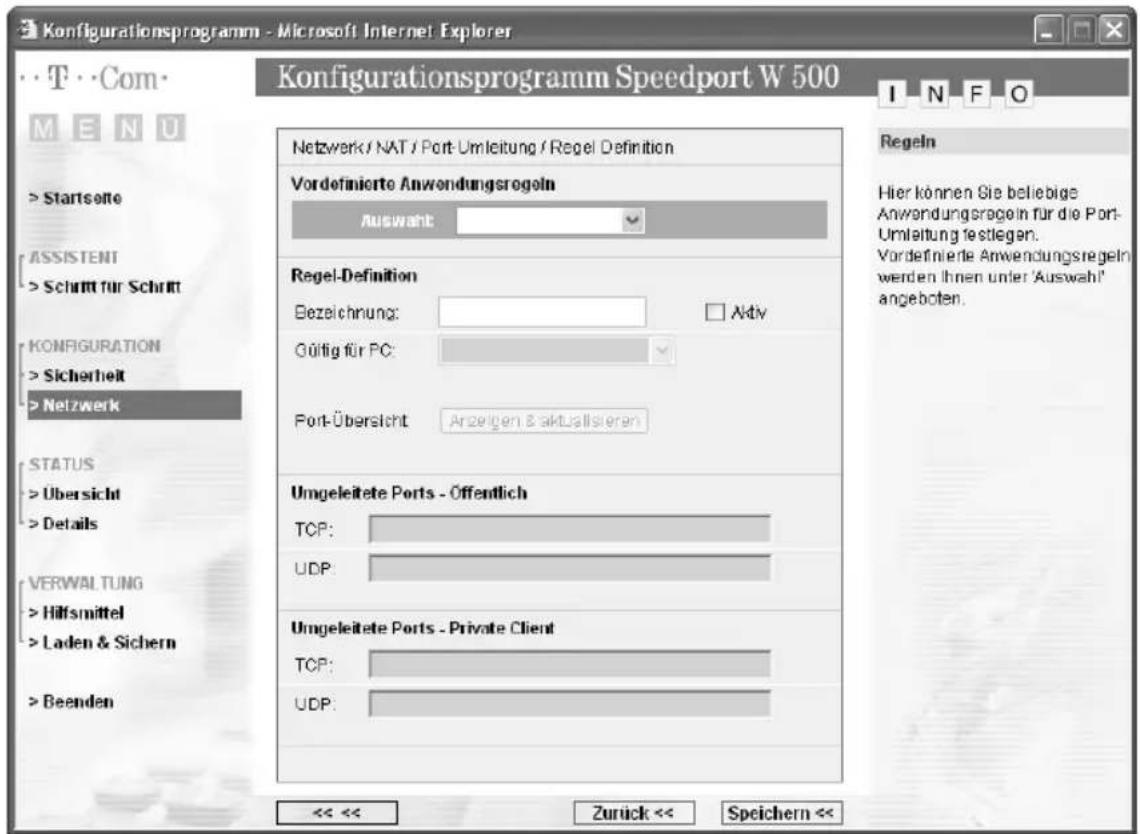
Task: Click the Konfigurationsprogramm Speedport W 500 title
Action: coord(558,78)
